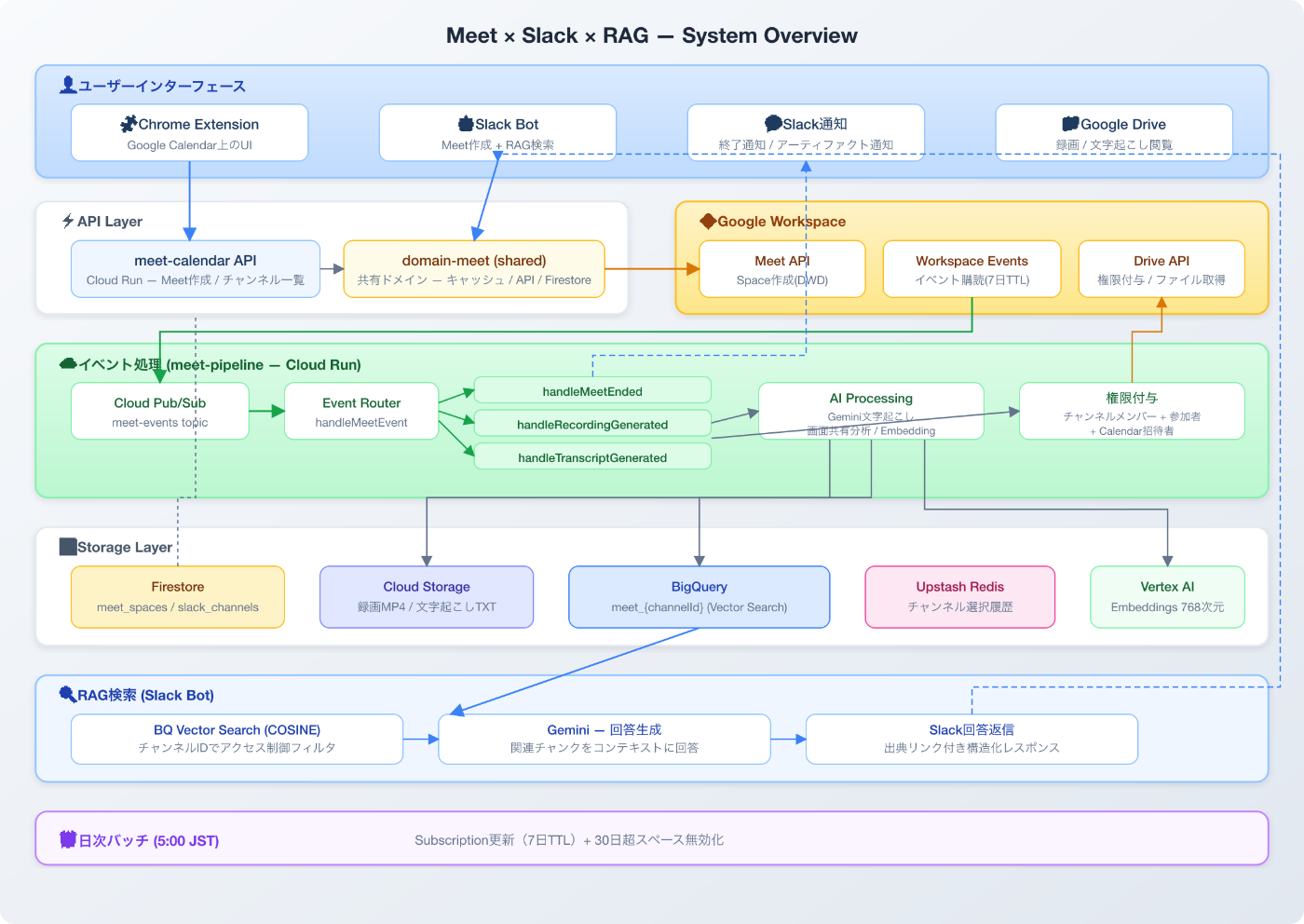Image resolution: width=1304 pixels, height=924 pixels.
Task: Click the text チャンネル選択履歴
Action: [960, 607]
